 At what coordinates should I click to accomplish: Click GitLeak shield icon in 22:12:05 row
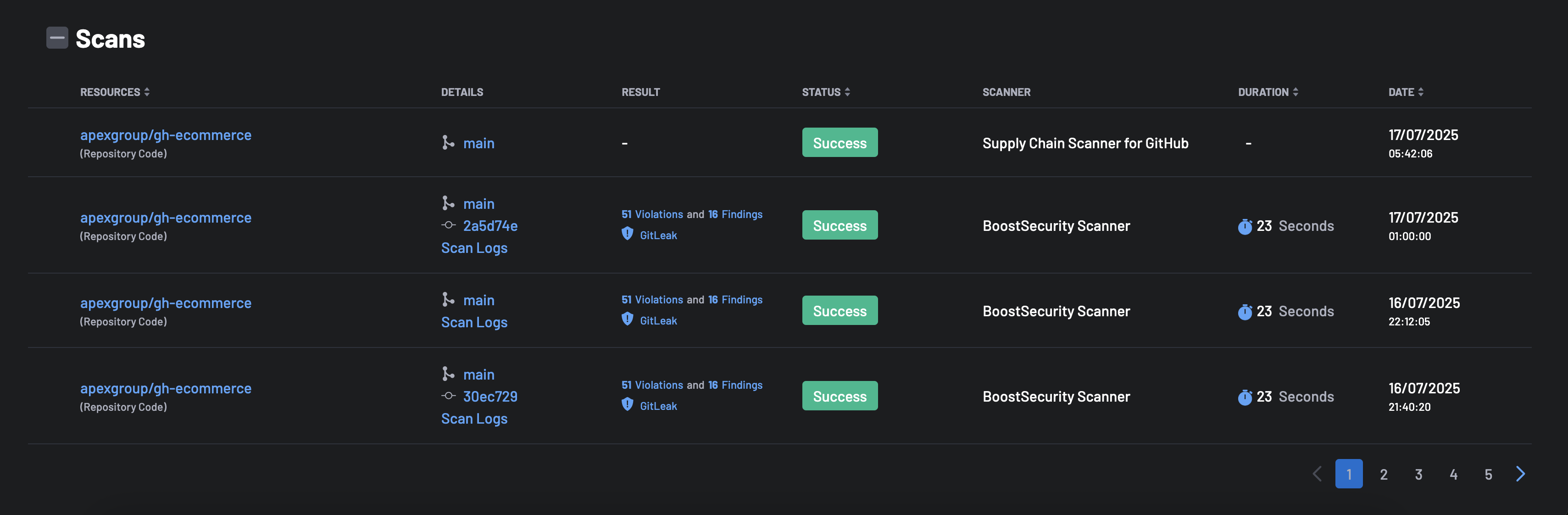click(x=627, y=319)
